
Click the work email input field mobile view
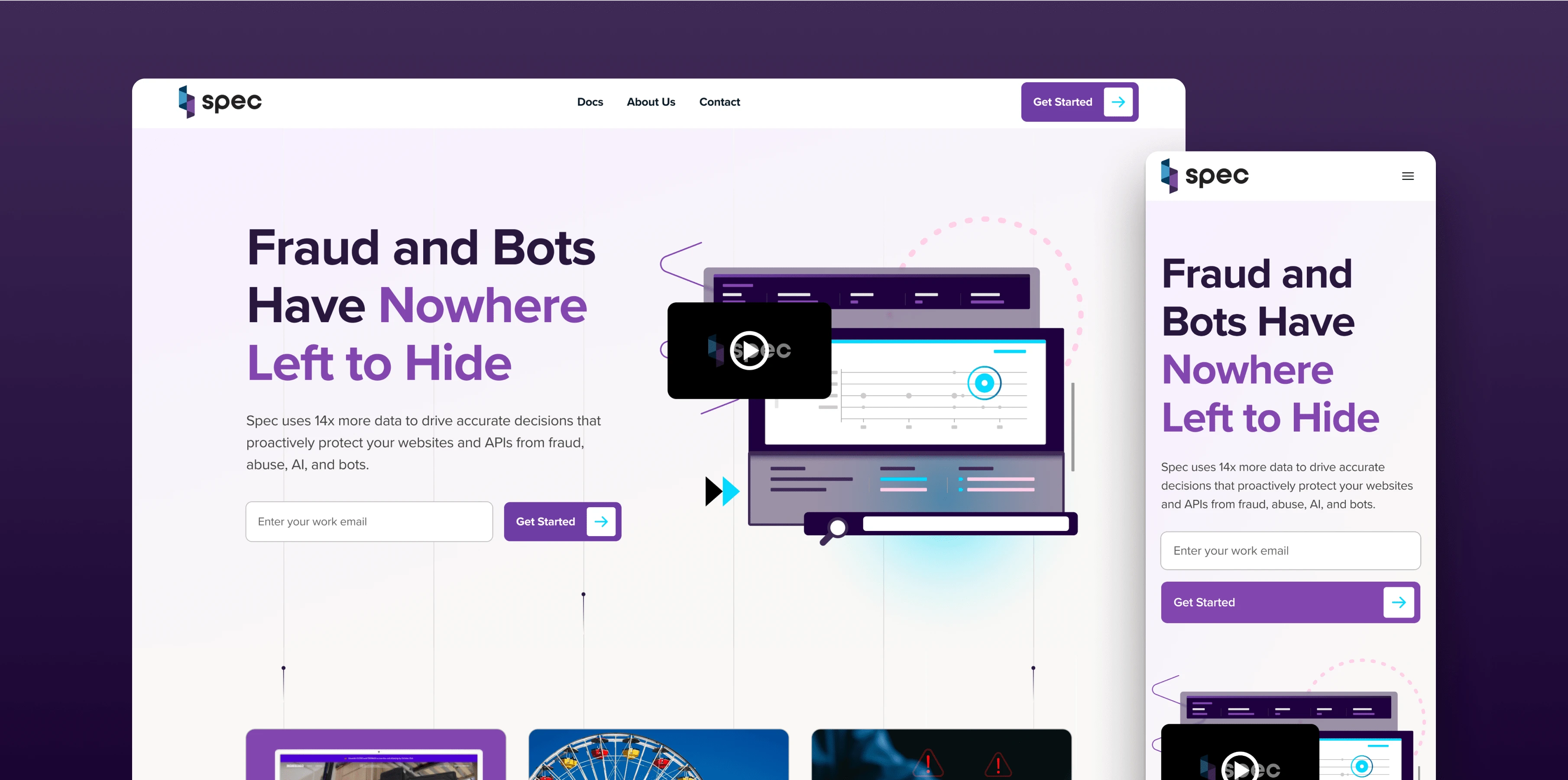click(x=1290, y=550)
